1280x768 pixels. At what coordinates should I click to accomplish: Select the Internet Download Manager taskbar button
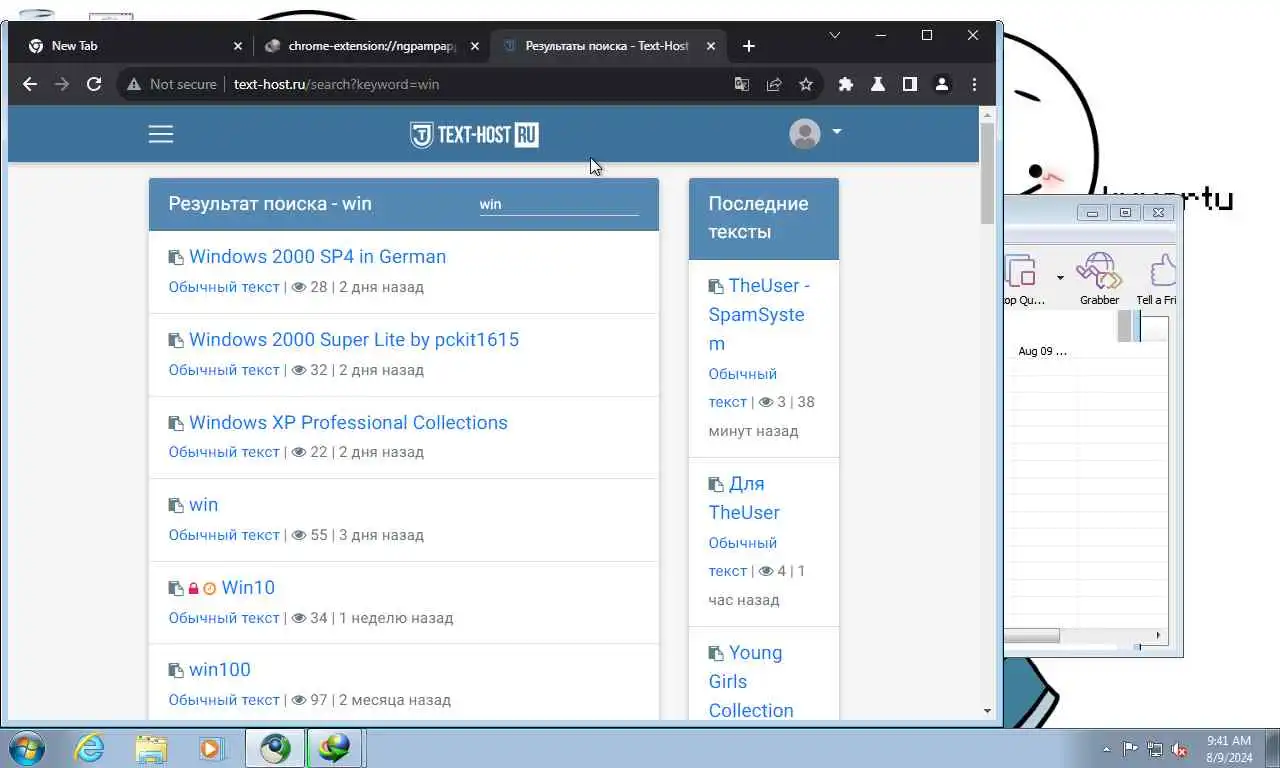coord(335,748)
